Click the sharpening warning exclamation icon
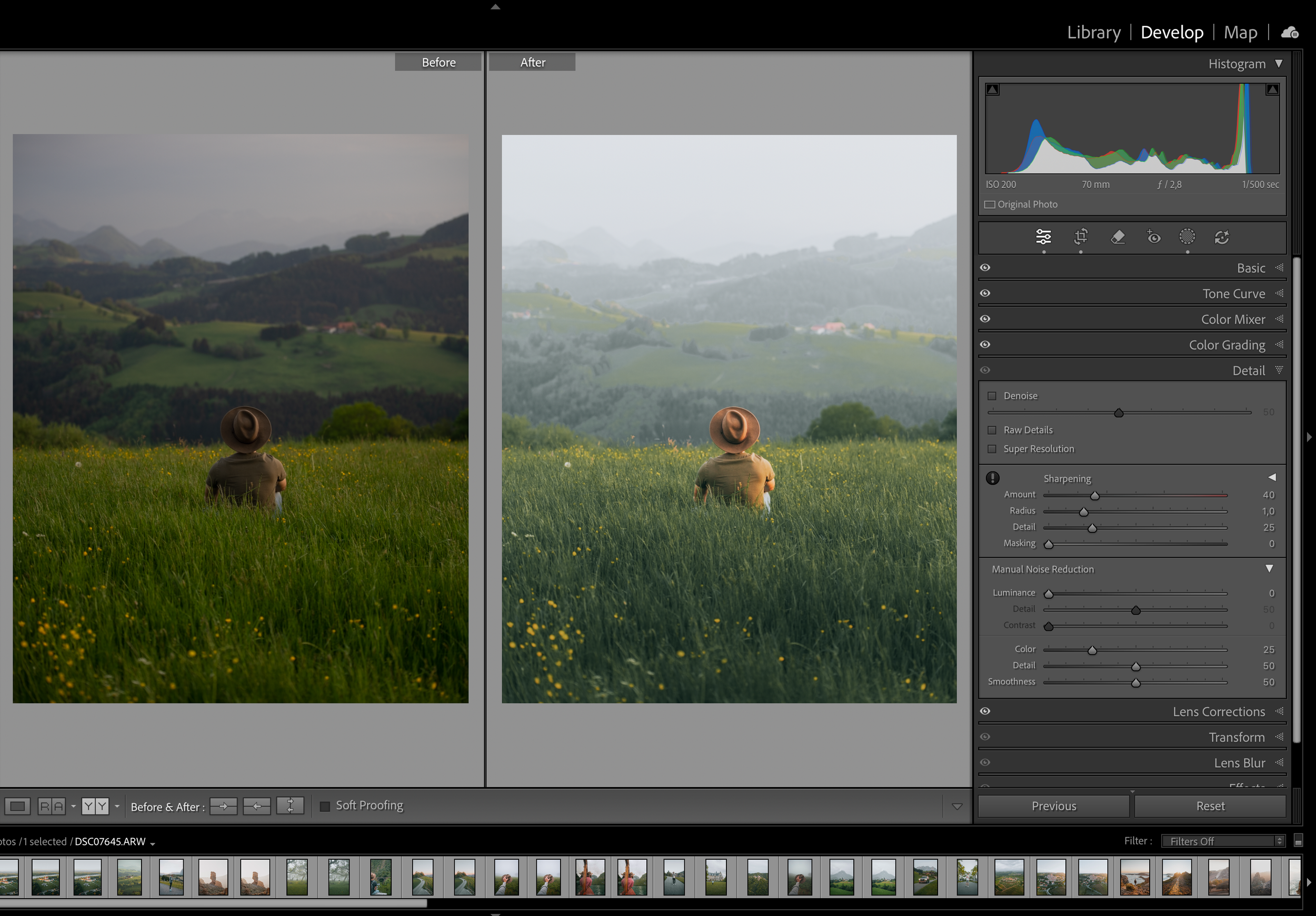 pyautogui.click(x=993, y=478)
